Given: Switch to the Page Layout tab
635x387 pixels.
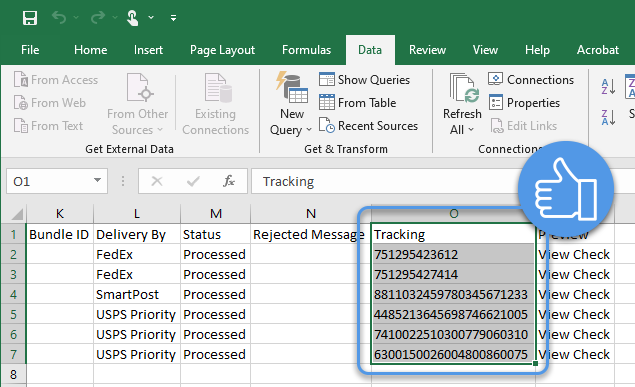Looking at the screenshot, I should point(222,50).
